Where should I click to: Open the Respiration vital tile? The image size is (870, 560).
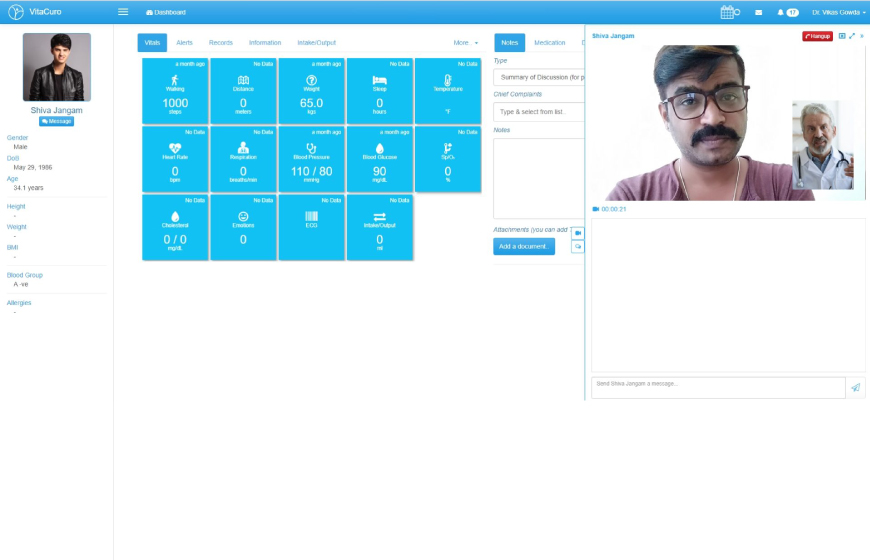(243, 159)
